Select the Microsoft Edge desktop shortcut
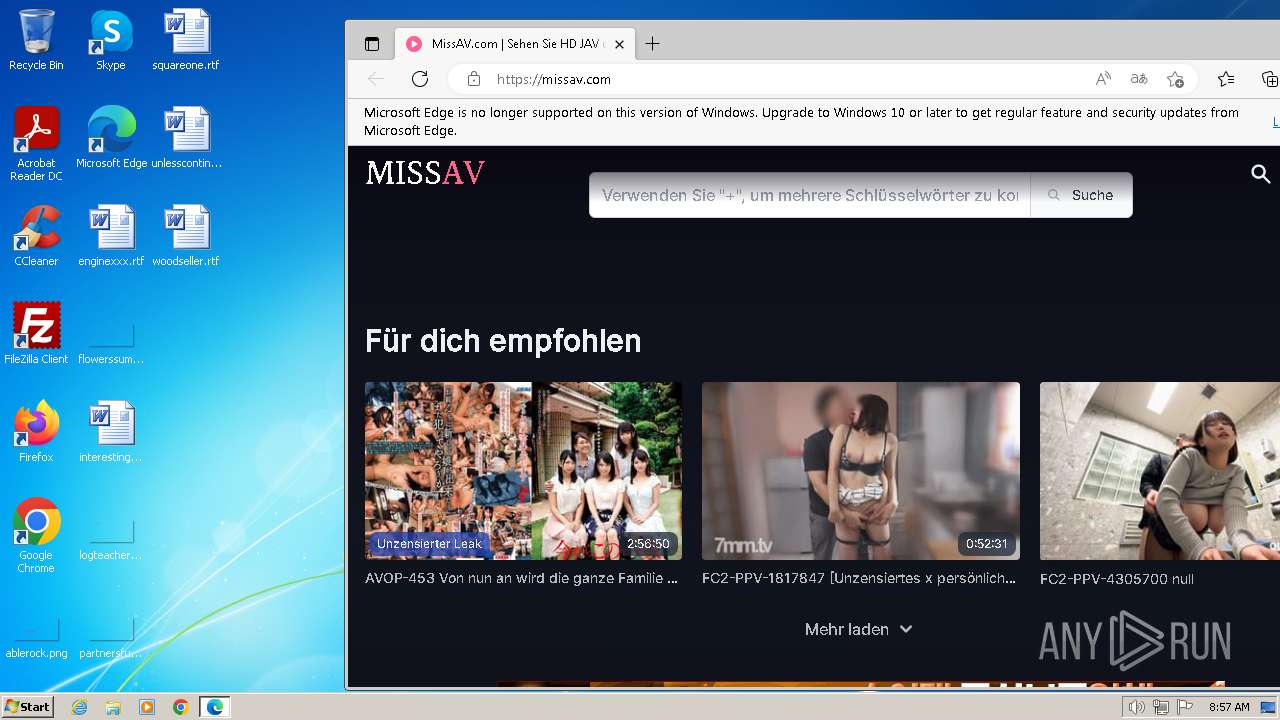 click(111, 138)
